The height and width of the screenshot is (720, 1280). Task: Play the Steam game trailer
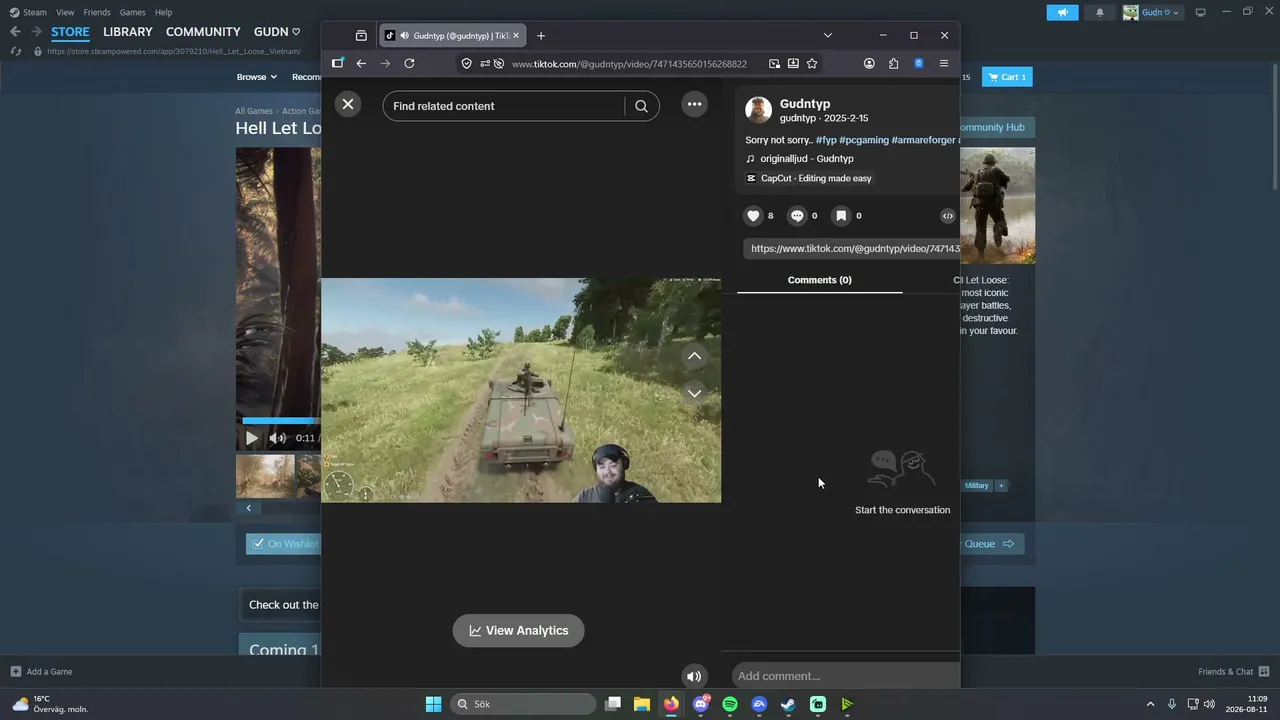(251, 438)
